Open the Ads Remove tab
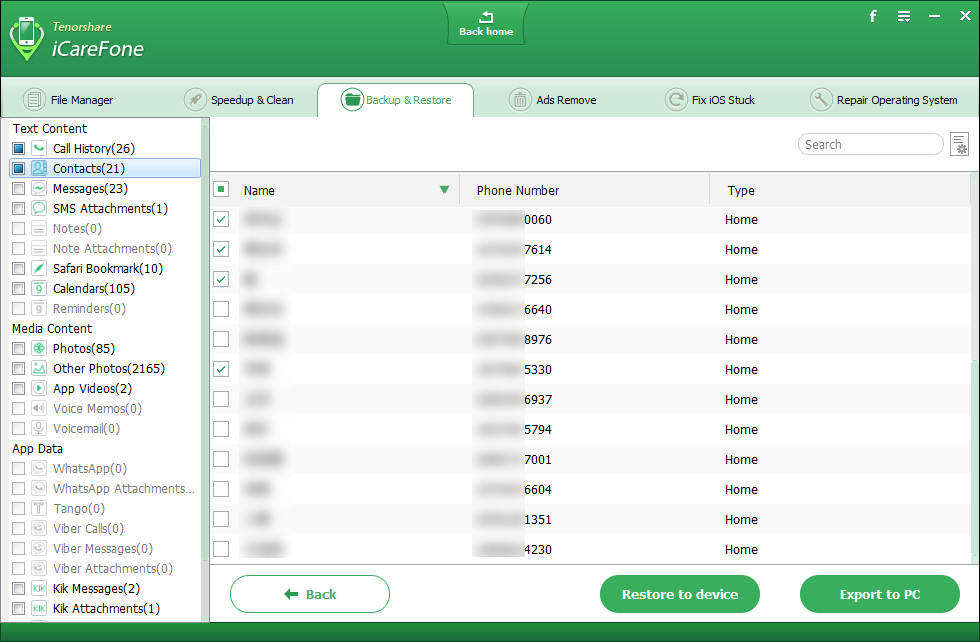980x642 pixels. coord(552,99)
